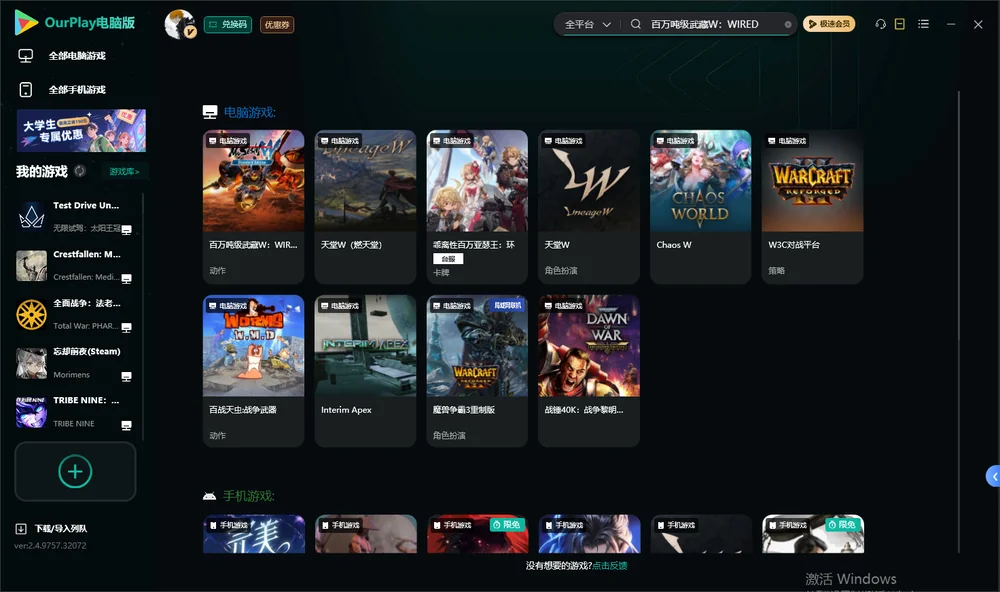The width and height of the screenshot is (1000, 592).
Task: Click the search magnifier icon
Action: (636, 24)
